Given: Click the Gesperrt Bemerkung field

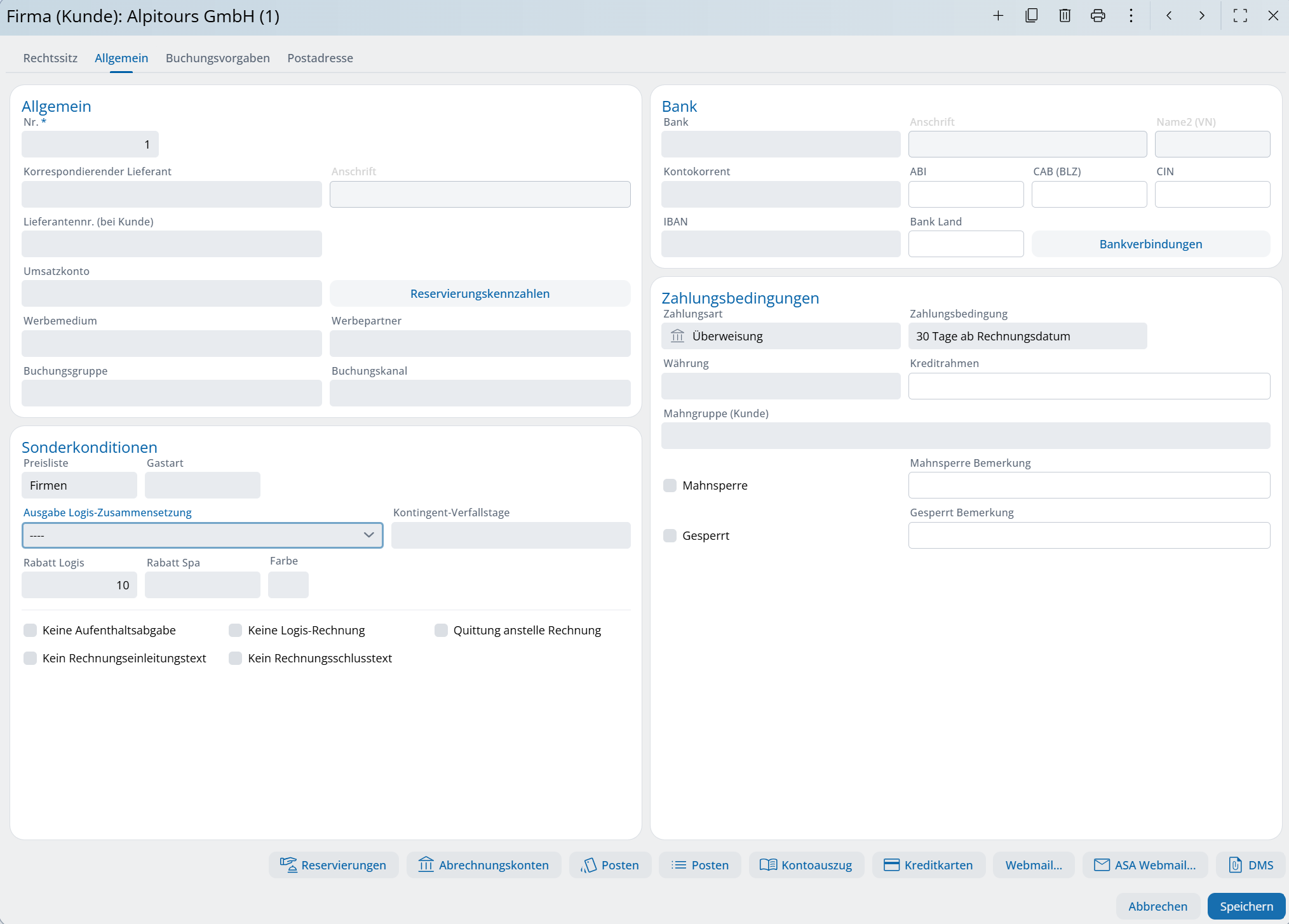Looking at the screenshot, I should 1089,535.
